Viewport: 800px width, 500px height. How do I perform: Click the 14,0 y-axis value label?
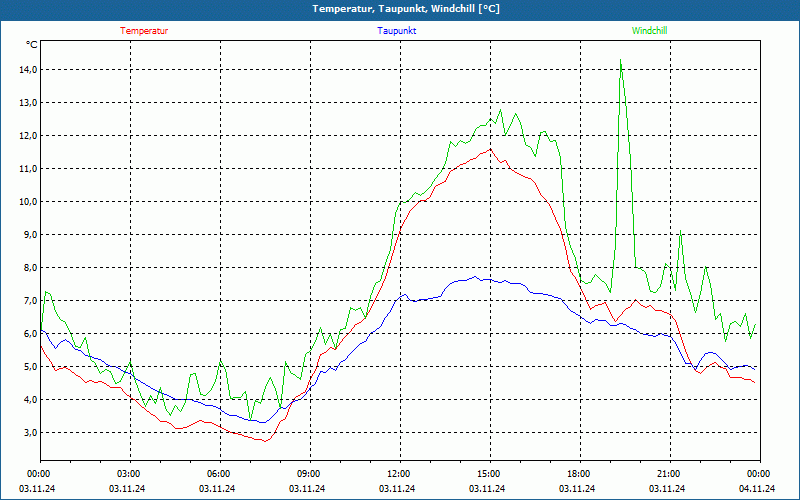click(25, 70)
